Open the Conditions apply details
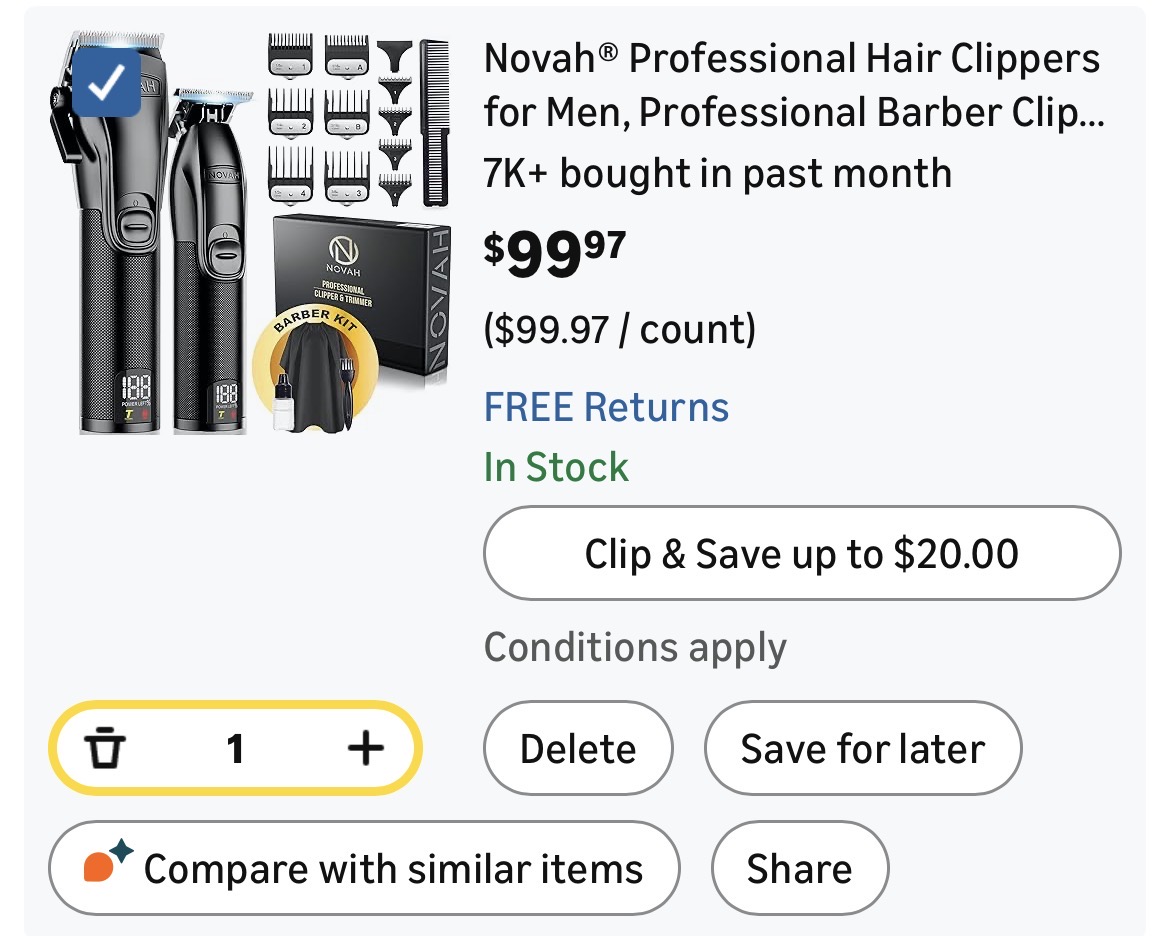Image resolution: width=1170 pixels, height=936 pixels. (x=635, y=648)
